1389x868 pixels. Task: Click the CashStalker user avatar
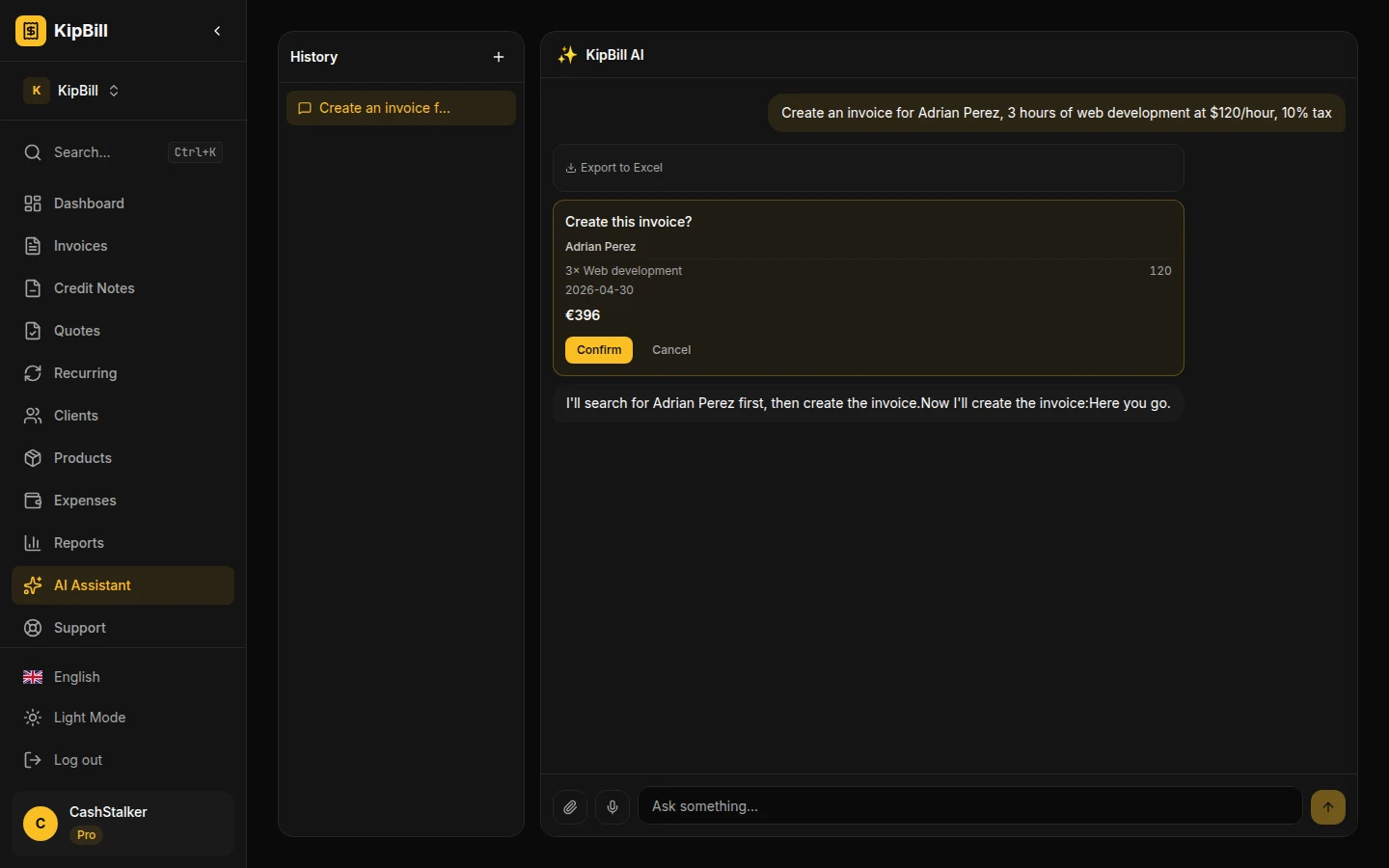pos(41,824)
